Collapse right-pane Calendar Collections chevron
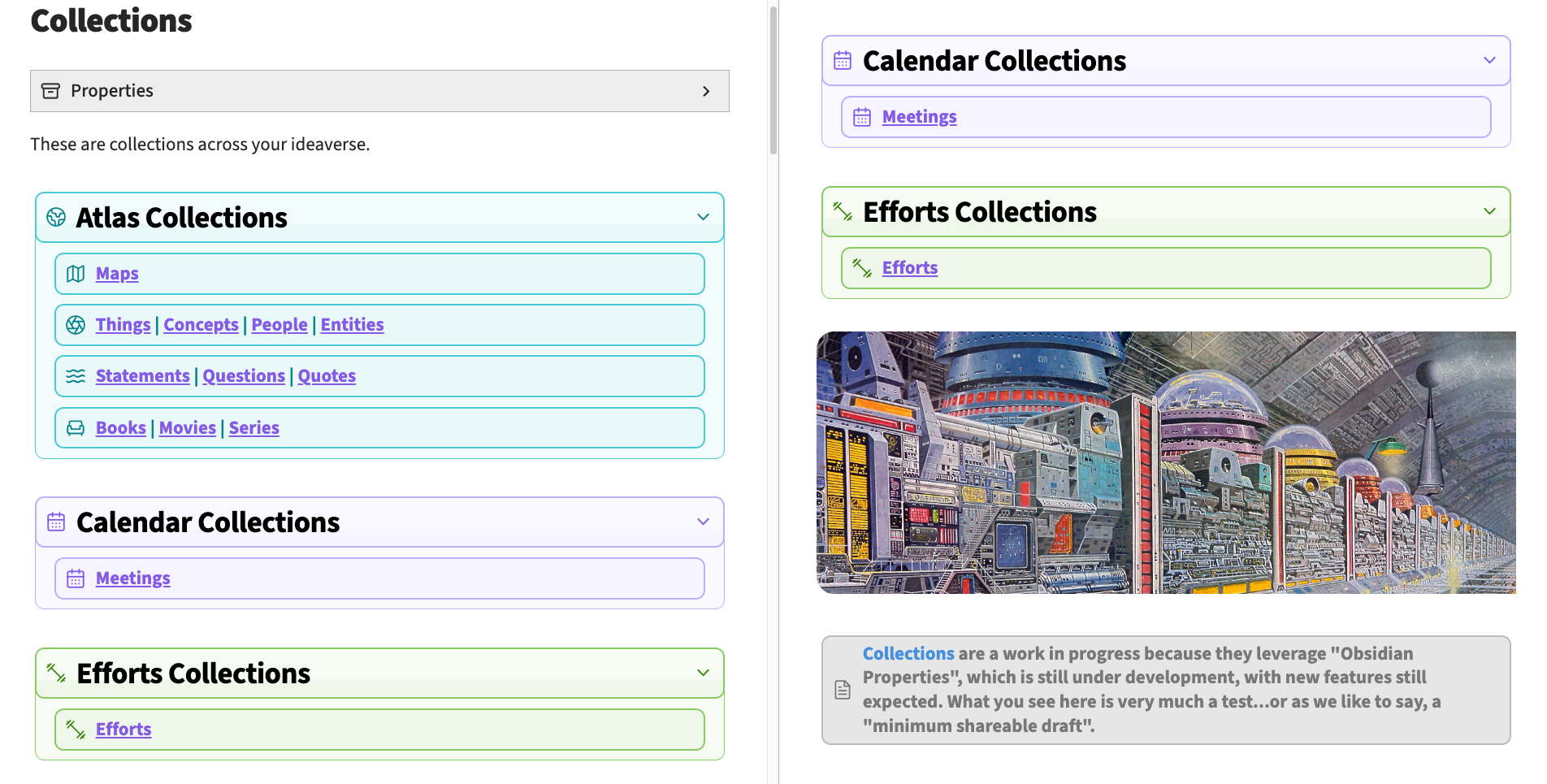The image size is (1547, 784). tap(1490, 60)
